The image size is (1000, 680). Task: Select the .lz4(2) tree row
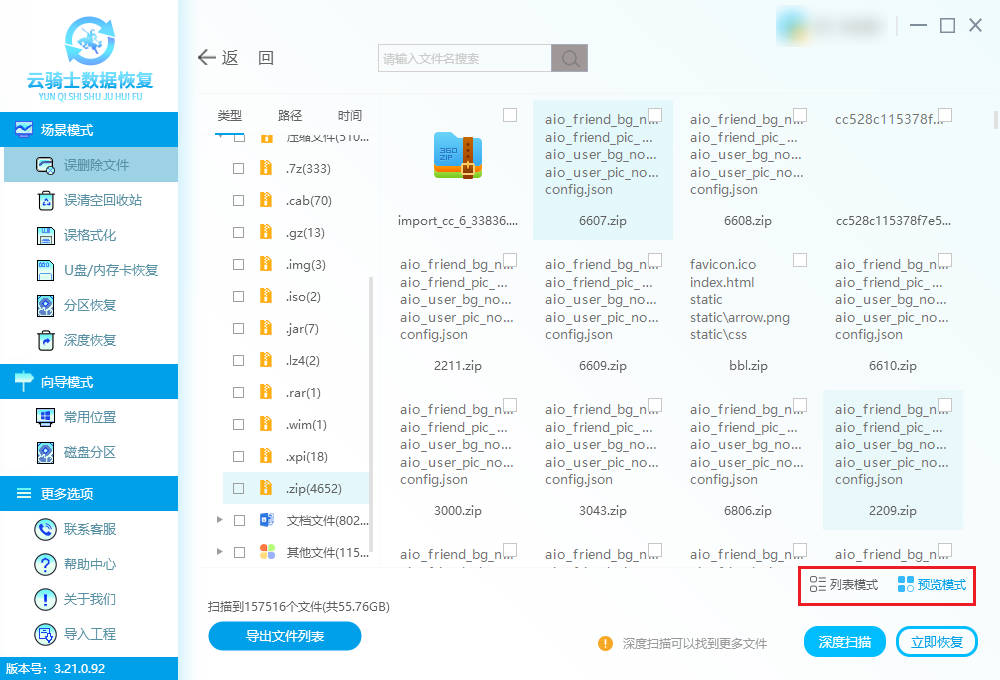pos(295,360)
